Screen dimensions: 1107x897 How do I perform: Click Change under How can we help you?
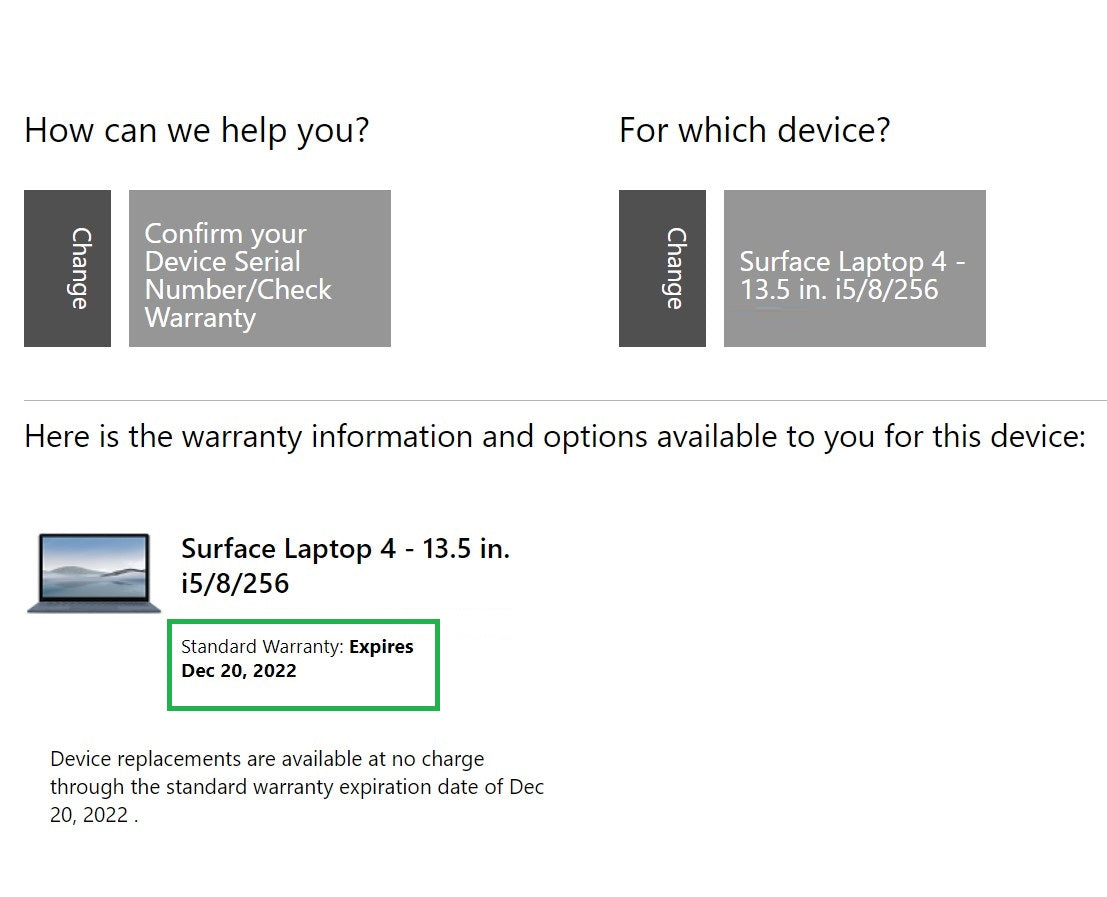pyautogui.click(x=67, y=268)
